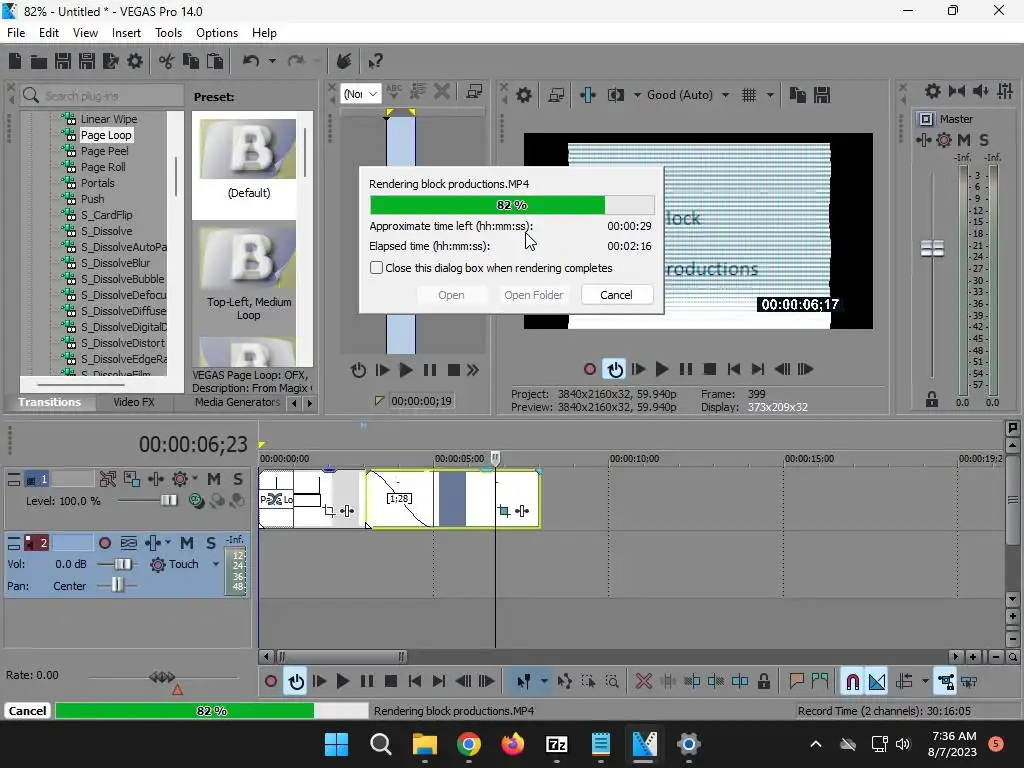The height and width of the screenshot is (768, 1024).
Task: Click the Insert Marker icon
Action: point(796,682)
